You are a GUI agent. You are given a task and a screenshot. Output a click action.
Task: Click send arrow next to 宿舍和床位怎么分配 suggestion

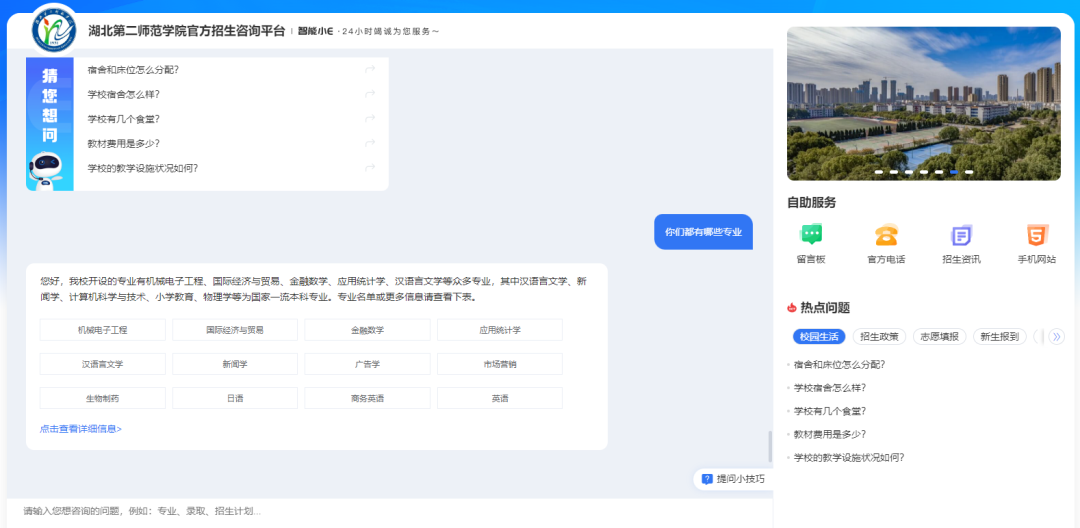pos(370,70)
